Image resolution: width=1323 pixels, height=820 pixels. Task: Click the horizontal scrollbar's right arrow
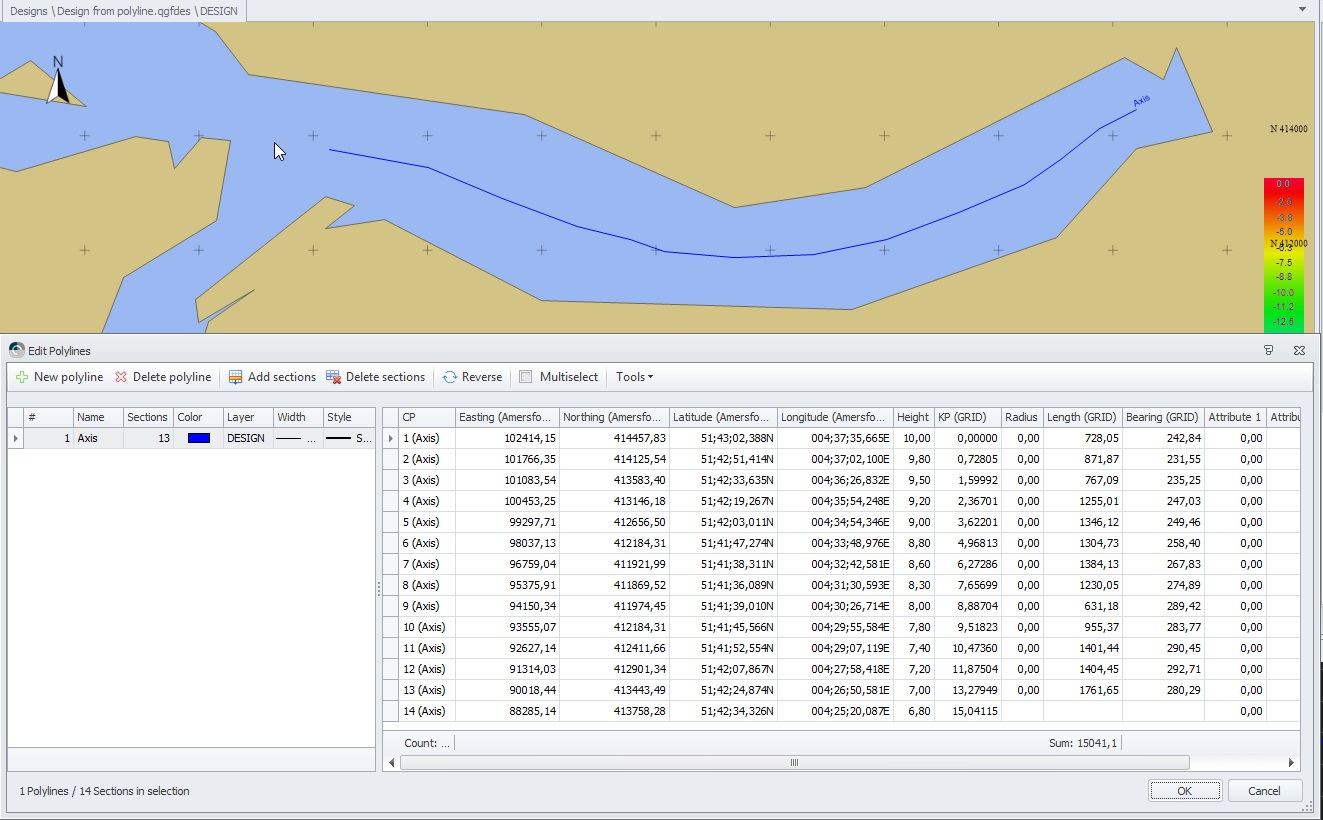[1291, 762]
